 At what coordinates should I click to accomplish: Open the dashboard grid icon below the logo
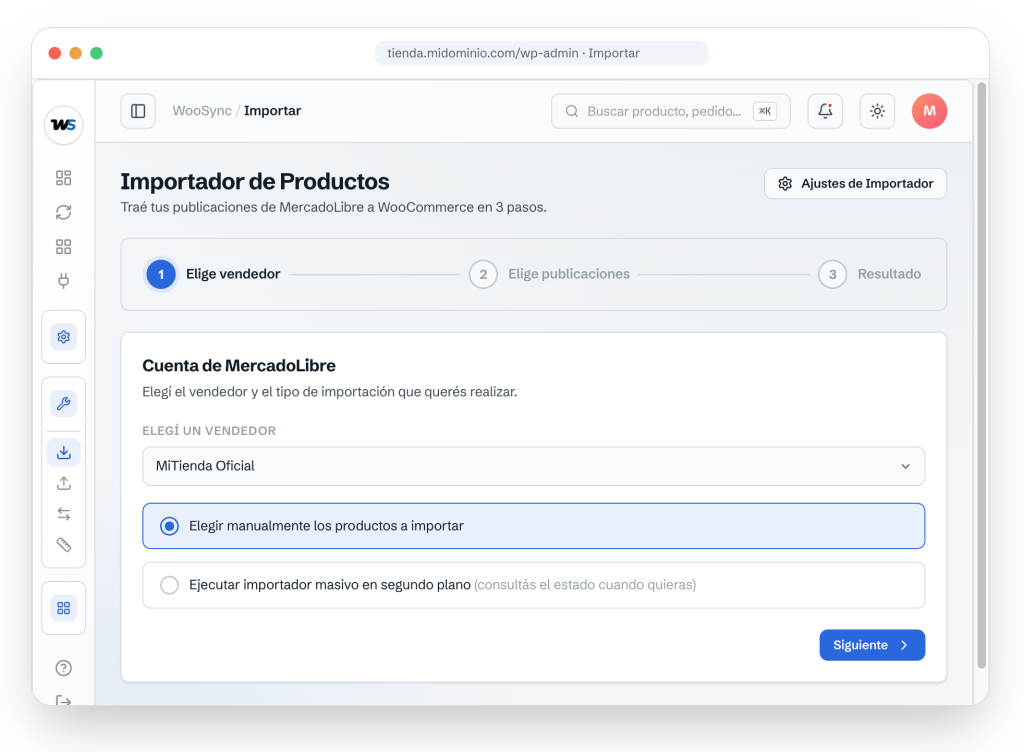click(x=63, y=178)
